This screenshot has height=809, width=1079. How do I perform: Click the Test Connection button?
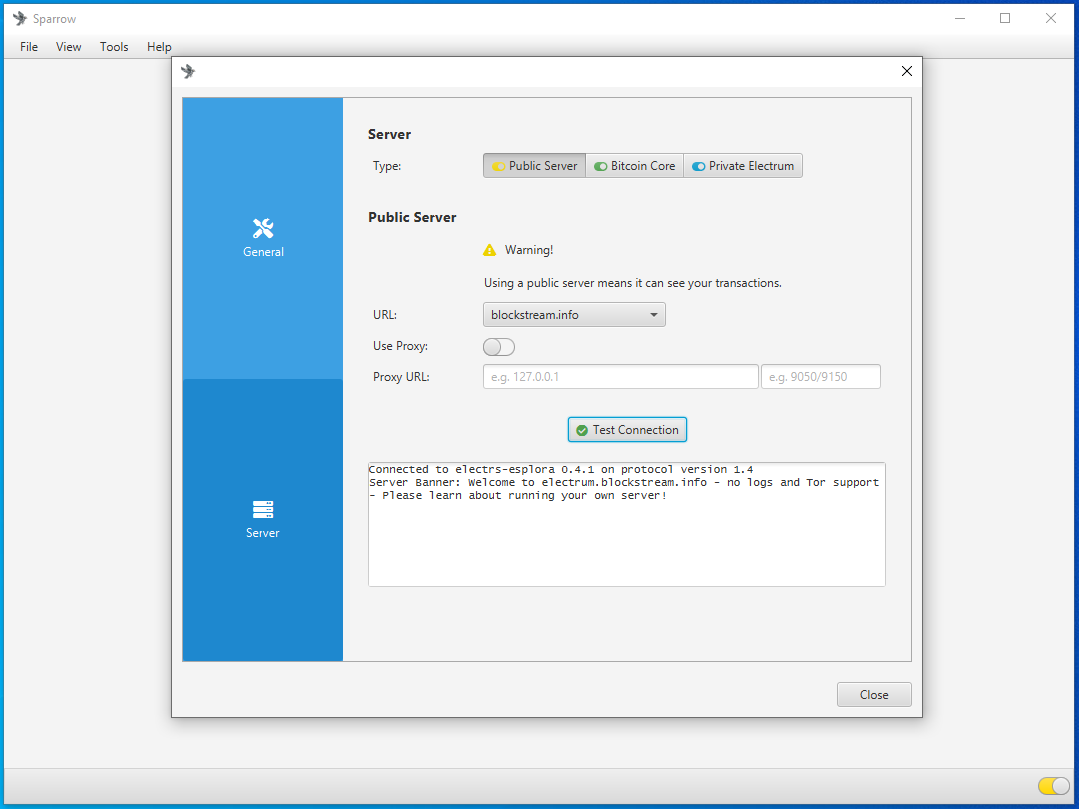627,430
